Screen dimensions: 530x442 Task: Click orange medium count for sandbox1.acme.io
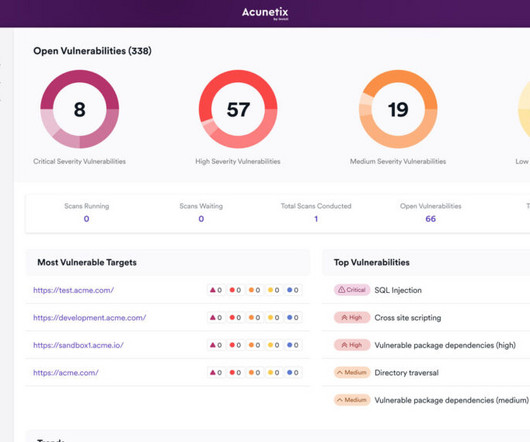pyautogui.click(x=255, y=345)
